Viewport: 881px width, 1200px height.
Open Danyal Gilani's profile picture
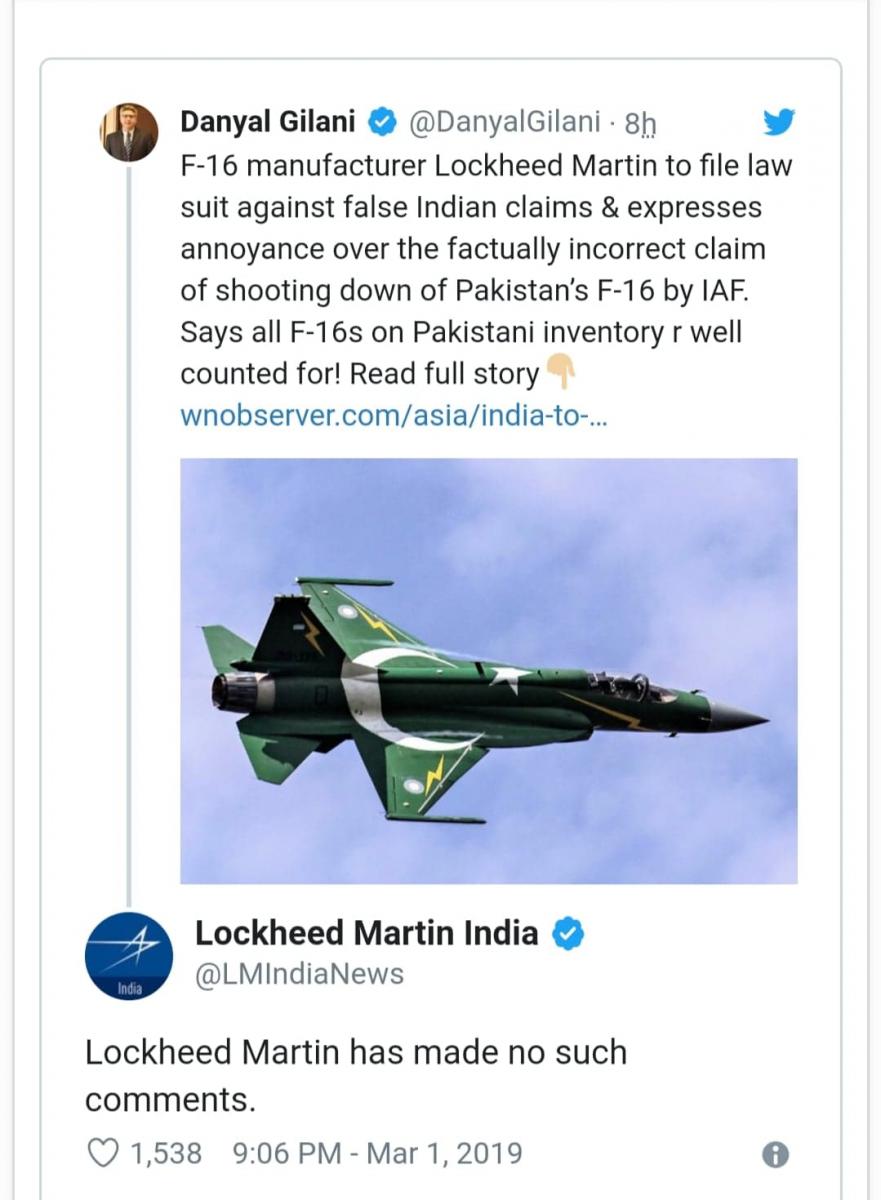click(130, 132)
